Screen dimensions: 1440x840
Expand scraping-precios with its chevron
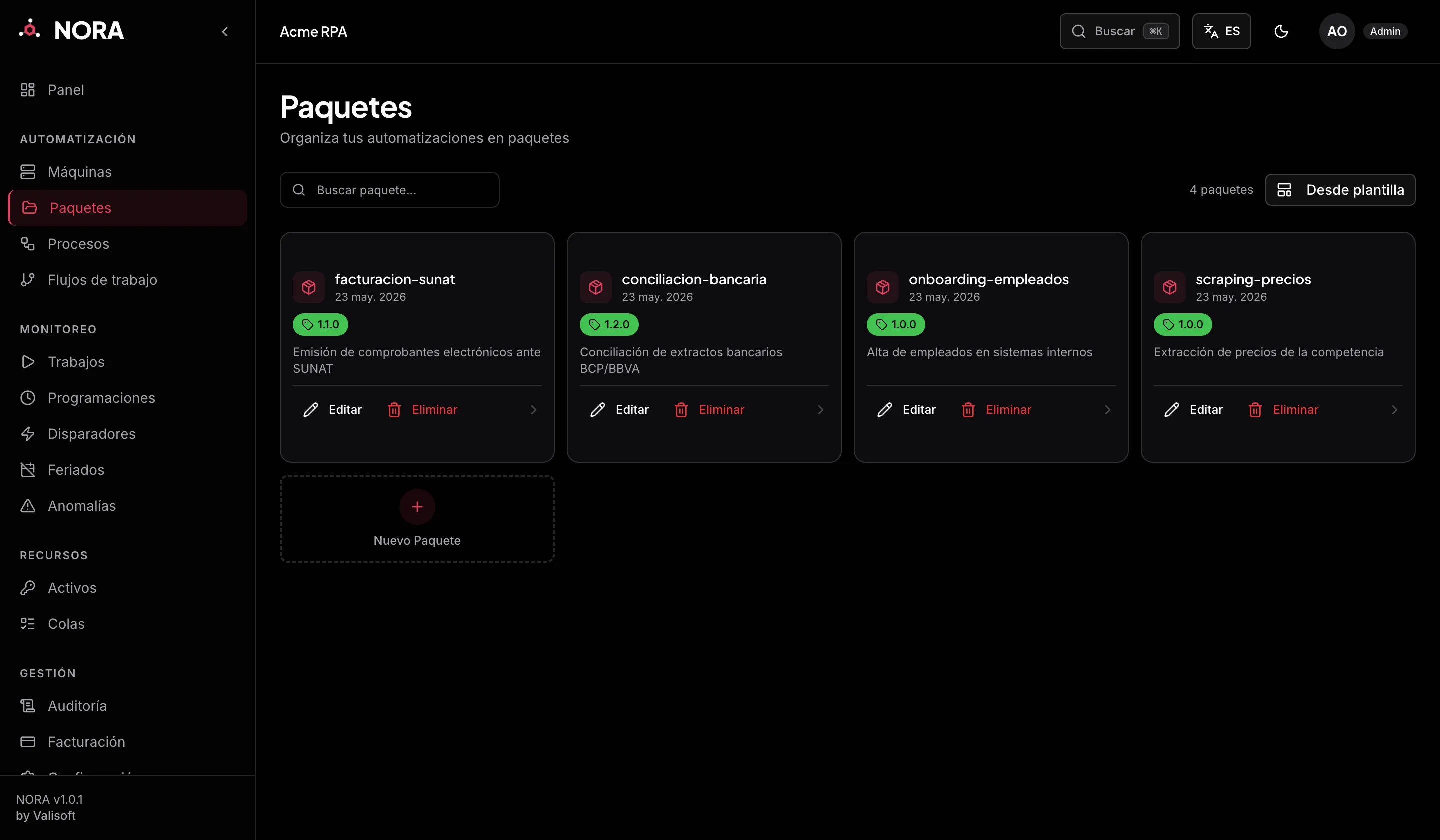pos(1394,410)
